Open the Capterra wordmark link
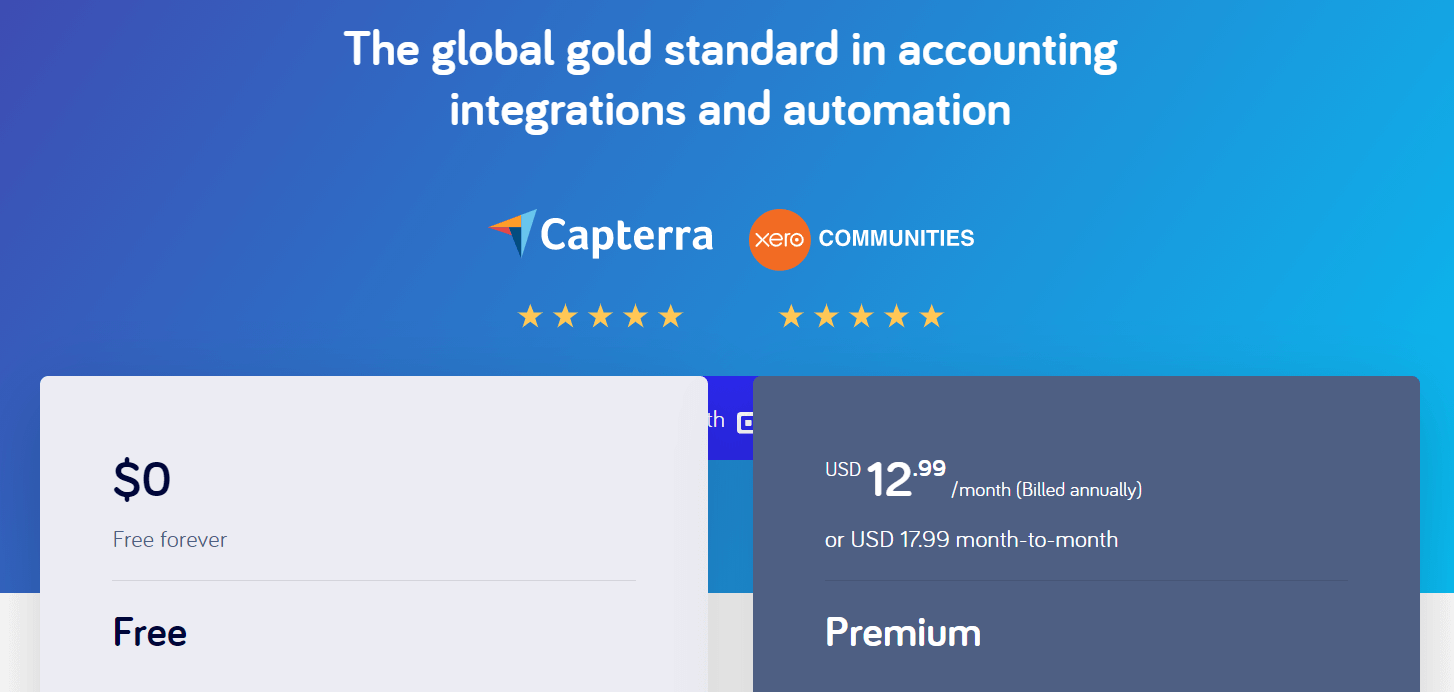This screenshot has width=1454, height=692. (627, 236)
